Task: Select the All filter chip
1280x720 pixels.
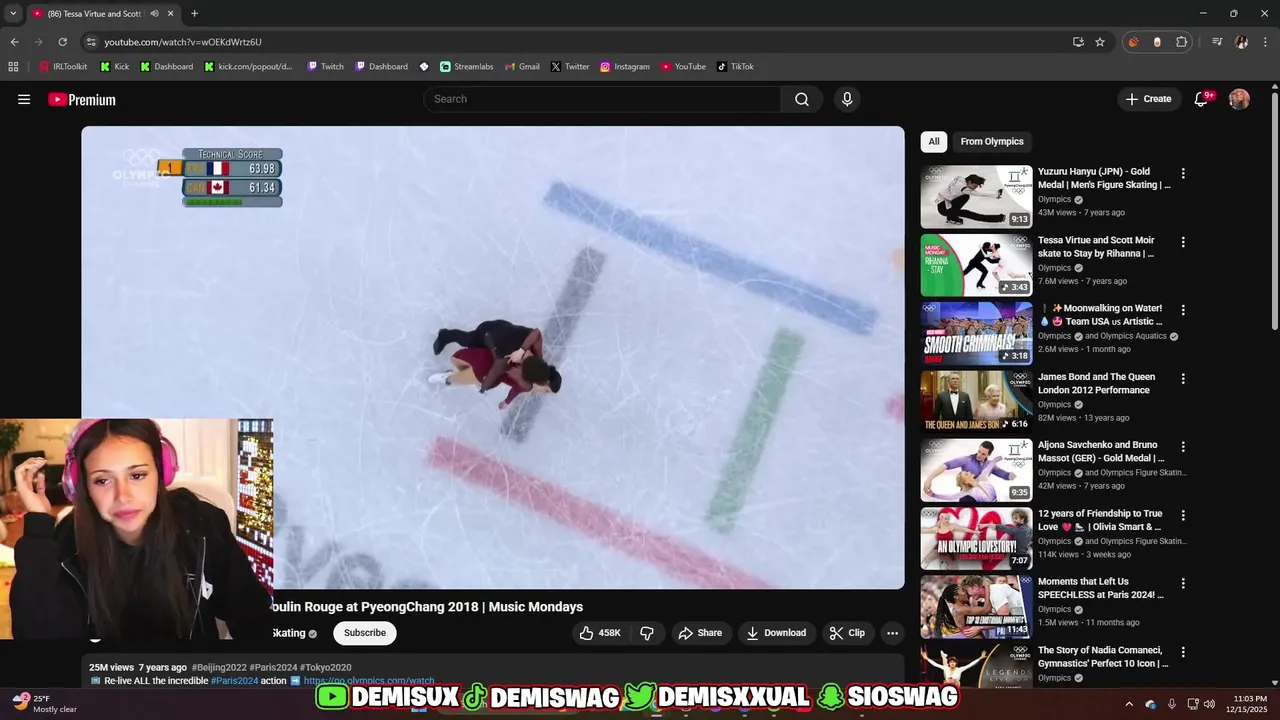Action: point(934,142)
